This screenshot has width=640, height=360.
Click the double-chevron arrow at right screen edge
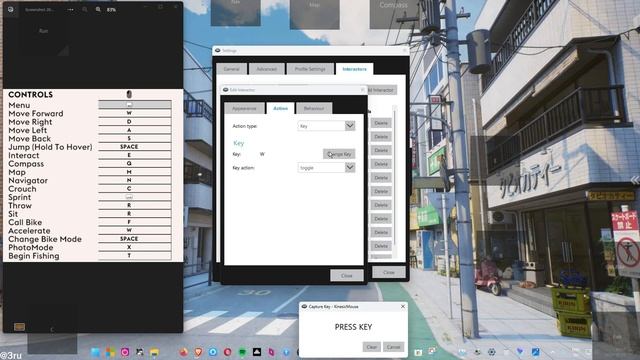[635, 180]
